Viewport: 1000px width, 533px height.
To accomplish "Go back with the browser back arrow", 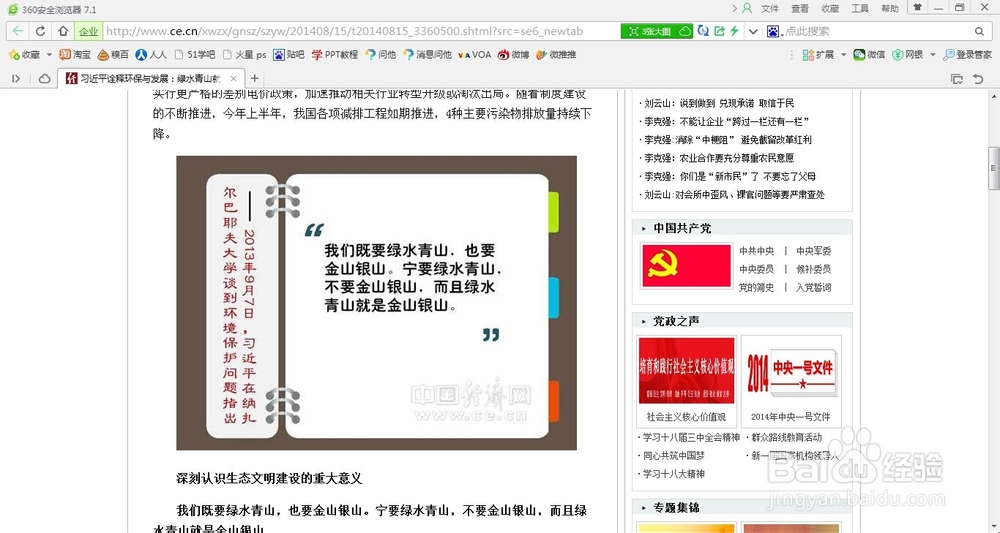I will tap(17, 31).
